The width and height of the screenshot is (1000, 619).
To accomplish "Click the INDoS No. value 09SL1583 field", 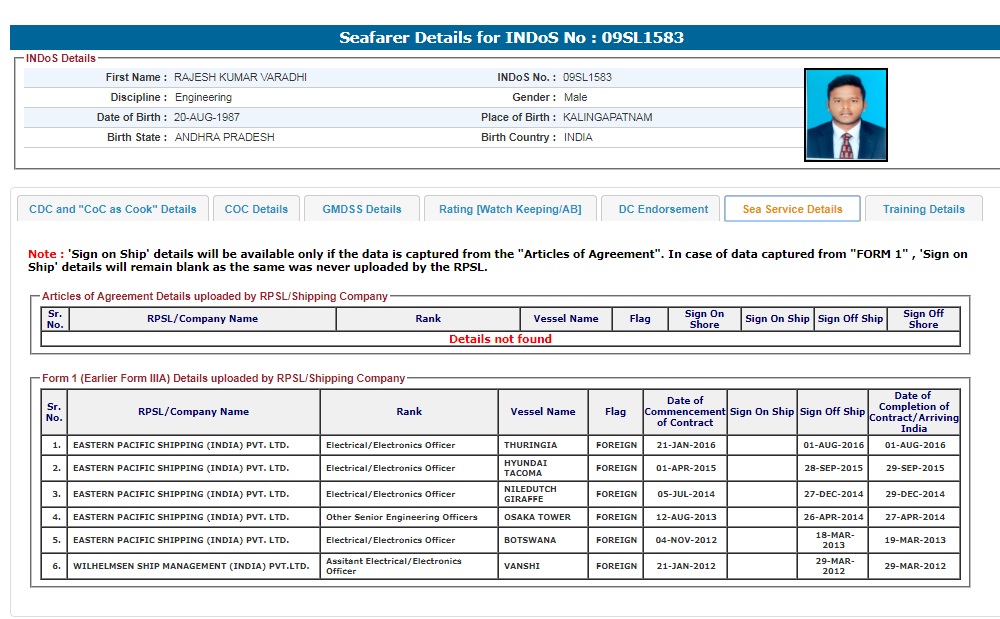I will point(587,77).
